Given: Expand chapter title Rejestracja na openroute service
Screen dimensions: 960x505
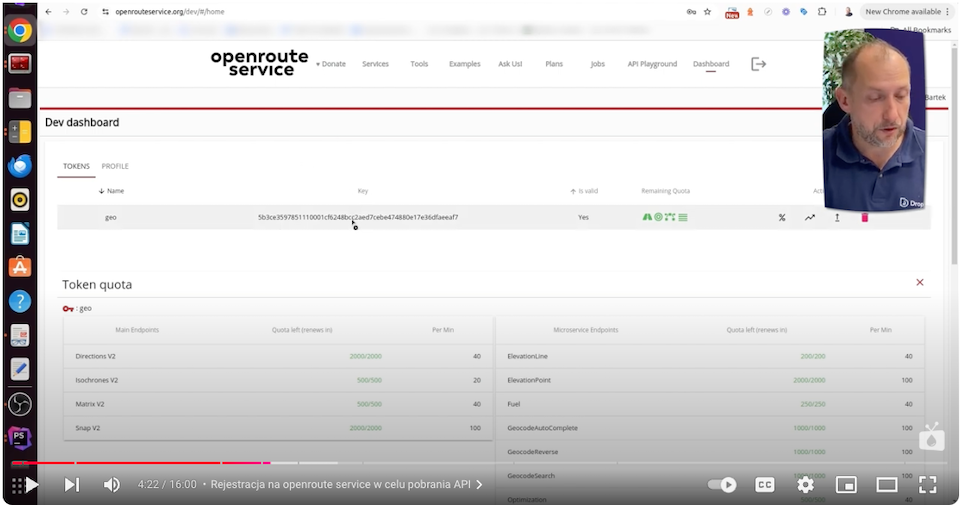Looking at the screenshot, I should click(347, 484).
